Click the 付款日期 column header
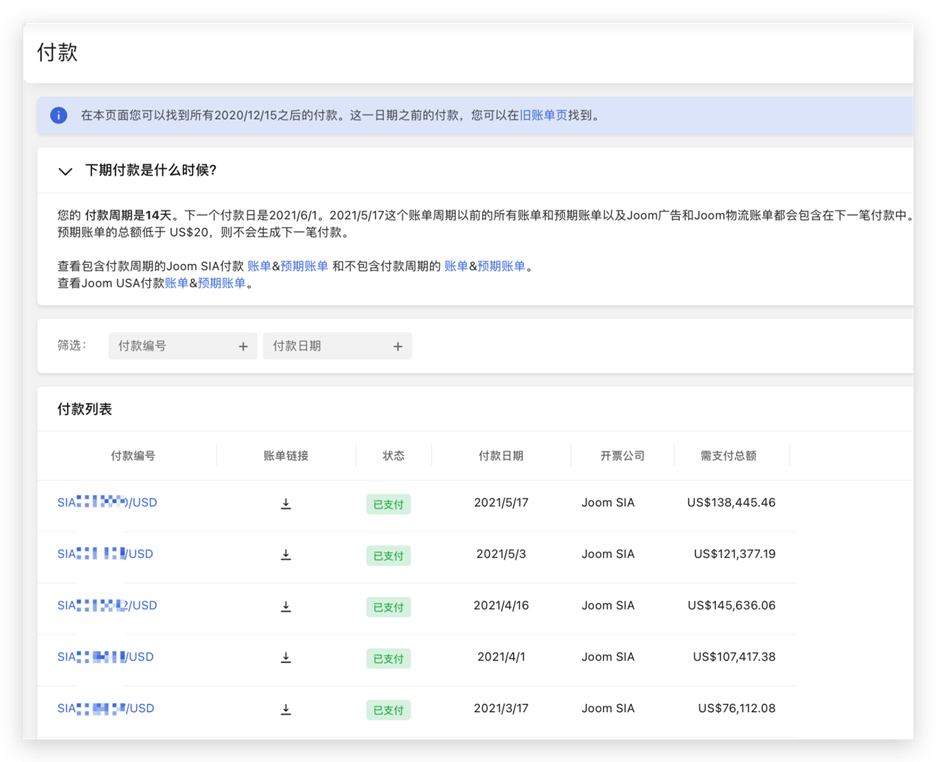This screenshot has width=936, height=762. point(500,456)
